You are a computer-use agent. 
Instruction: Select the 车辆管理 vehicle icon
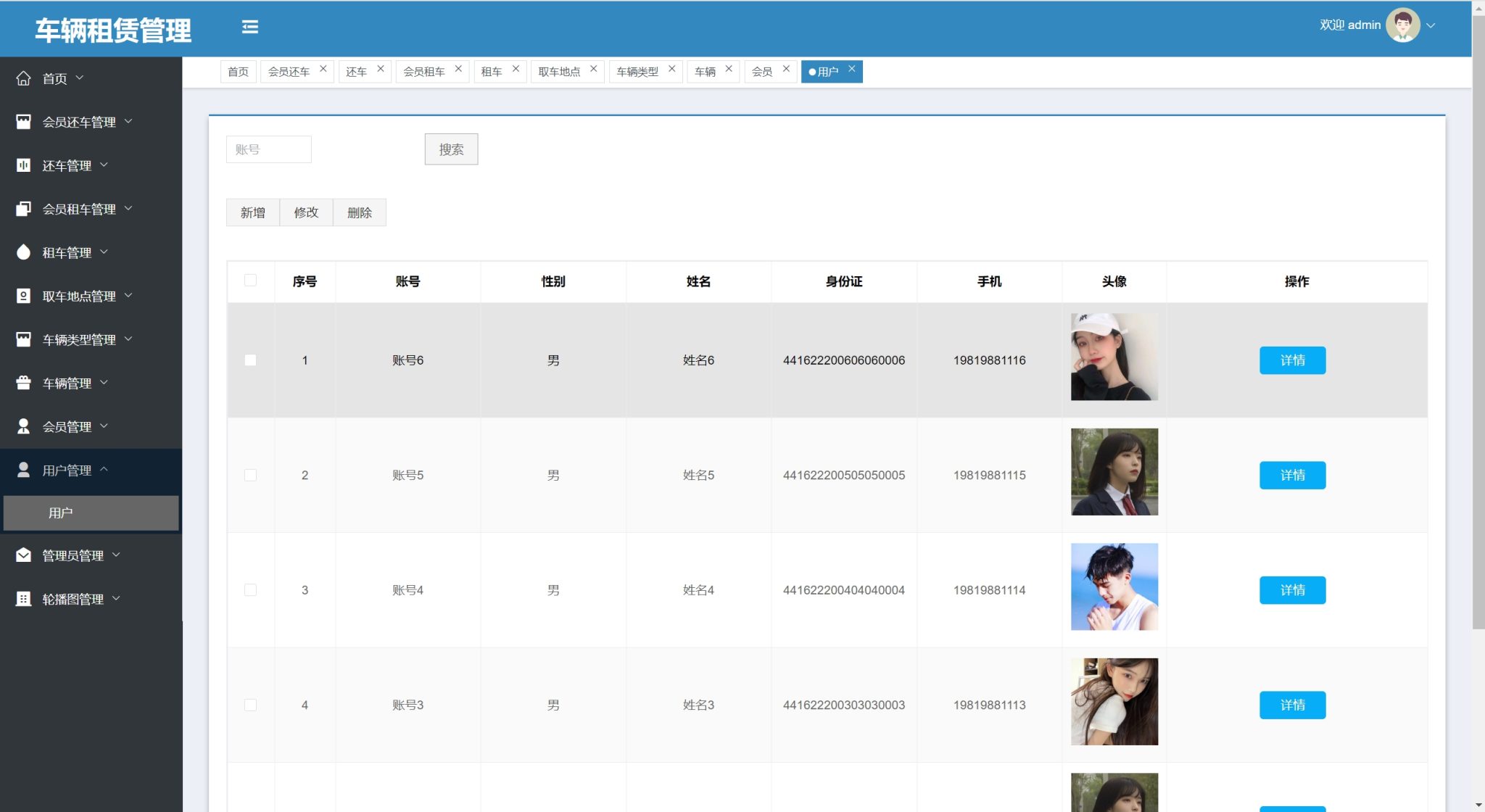click(24, 383)
